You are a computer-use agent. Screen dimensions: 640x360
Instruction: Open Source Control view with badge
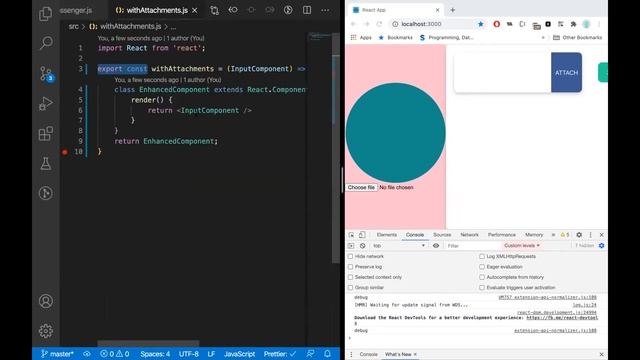click(x=46, y=74)
